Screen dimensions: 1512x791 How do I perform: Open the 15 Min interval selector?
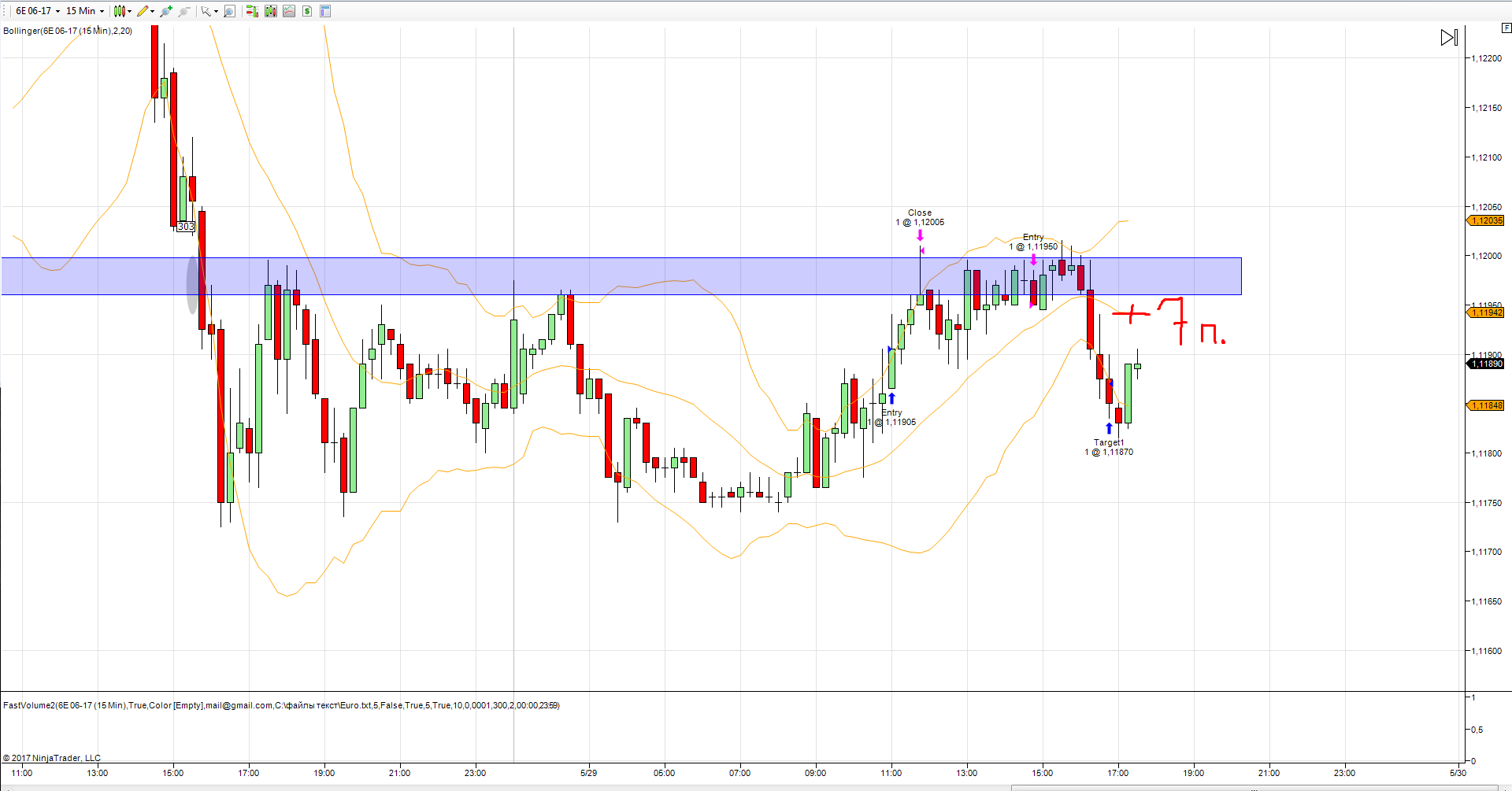(x=85, y=11)
